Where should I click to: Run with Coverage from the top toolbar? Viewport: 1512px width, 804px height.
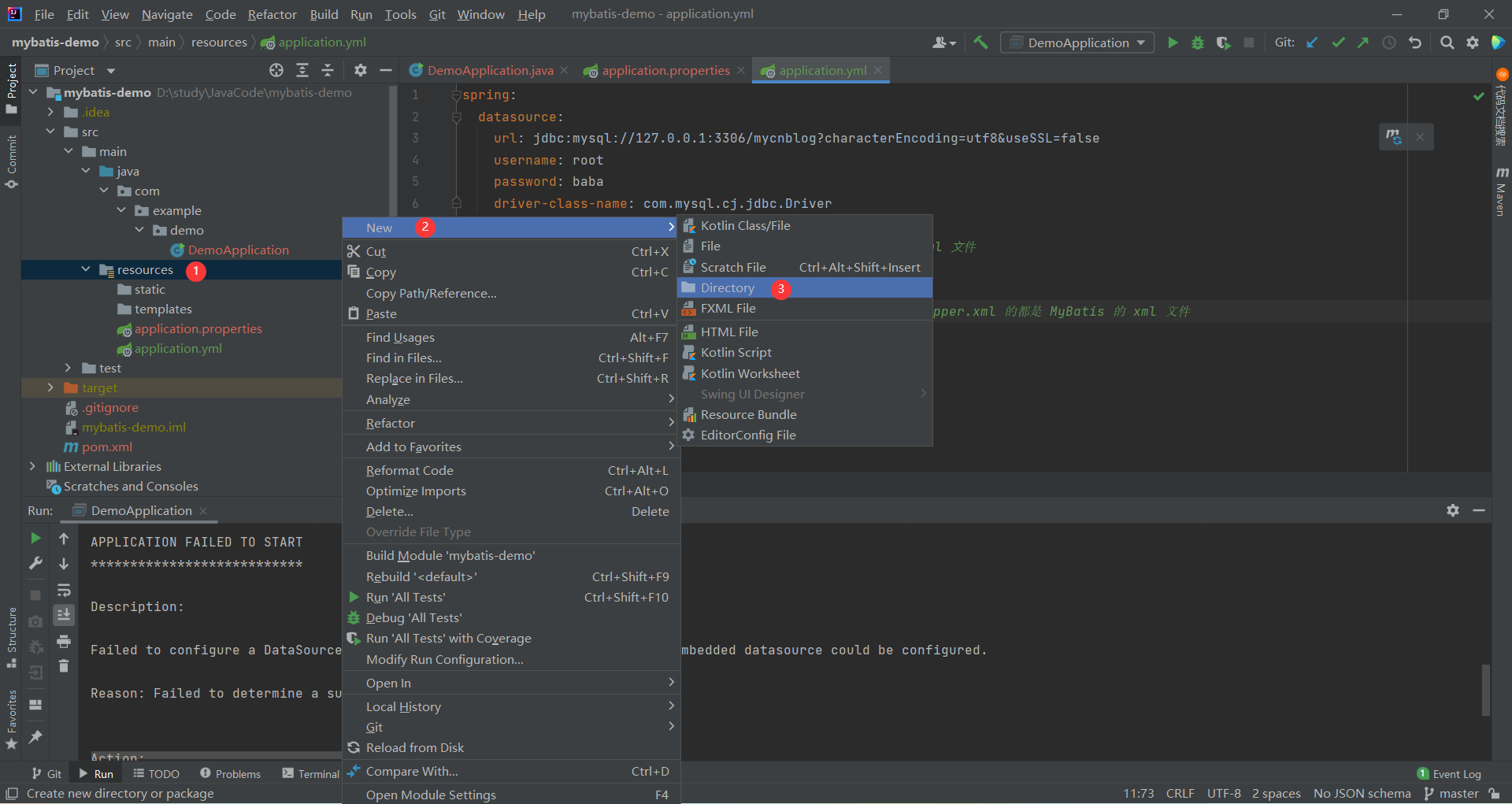coord(1223,43)
